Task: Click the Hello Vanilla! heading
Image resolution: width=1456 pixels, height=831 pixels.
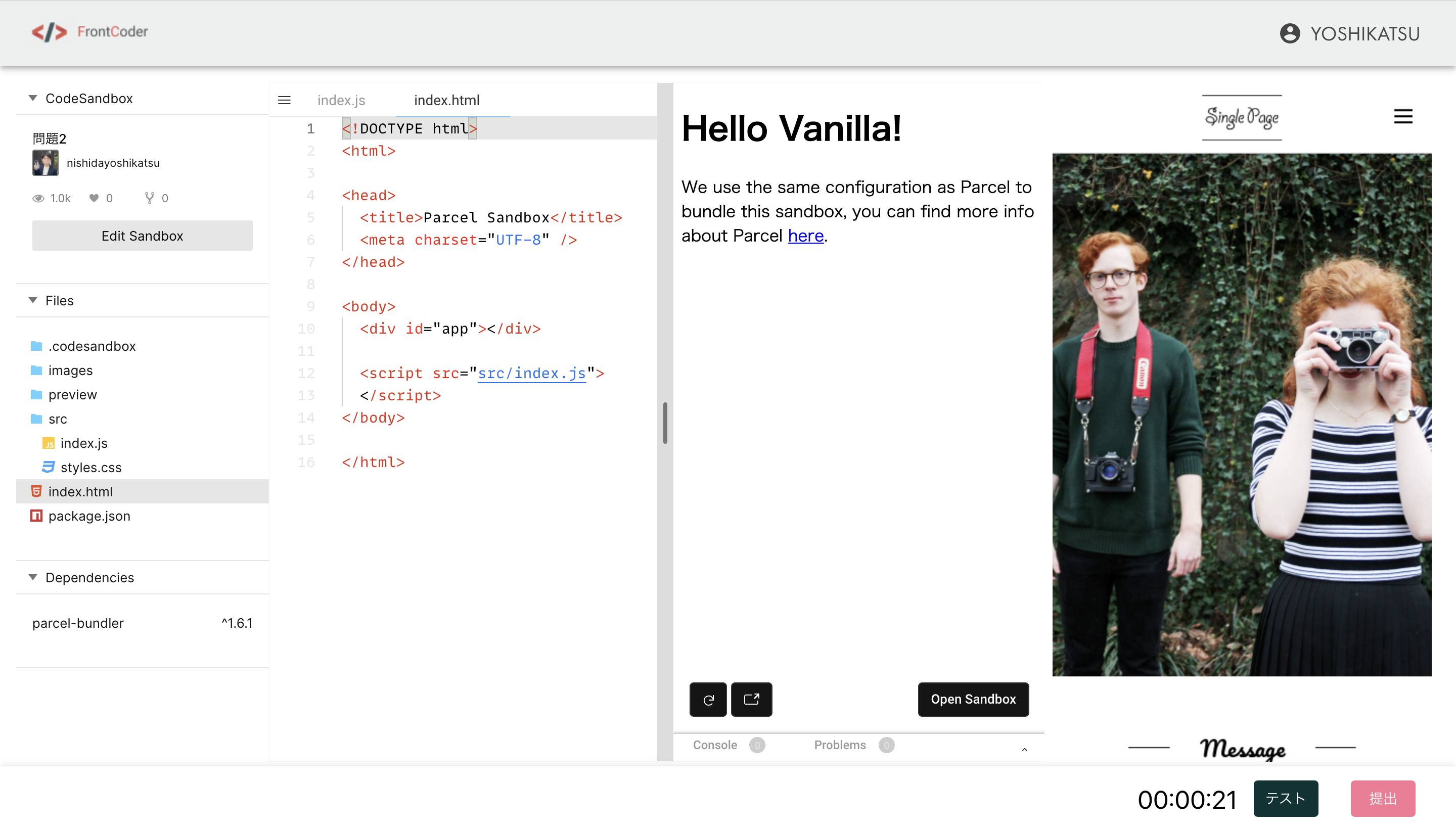Action: [x=792, y=128]
